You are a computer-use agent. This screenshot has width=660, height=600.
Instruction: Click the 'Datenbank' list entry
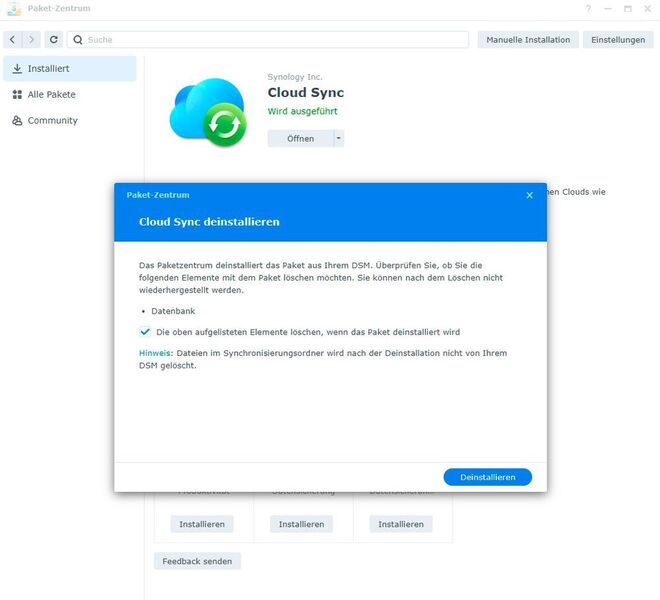click(x=173, y=311)
